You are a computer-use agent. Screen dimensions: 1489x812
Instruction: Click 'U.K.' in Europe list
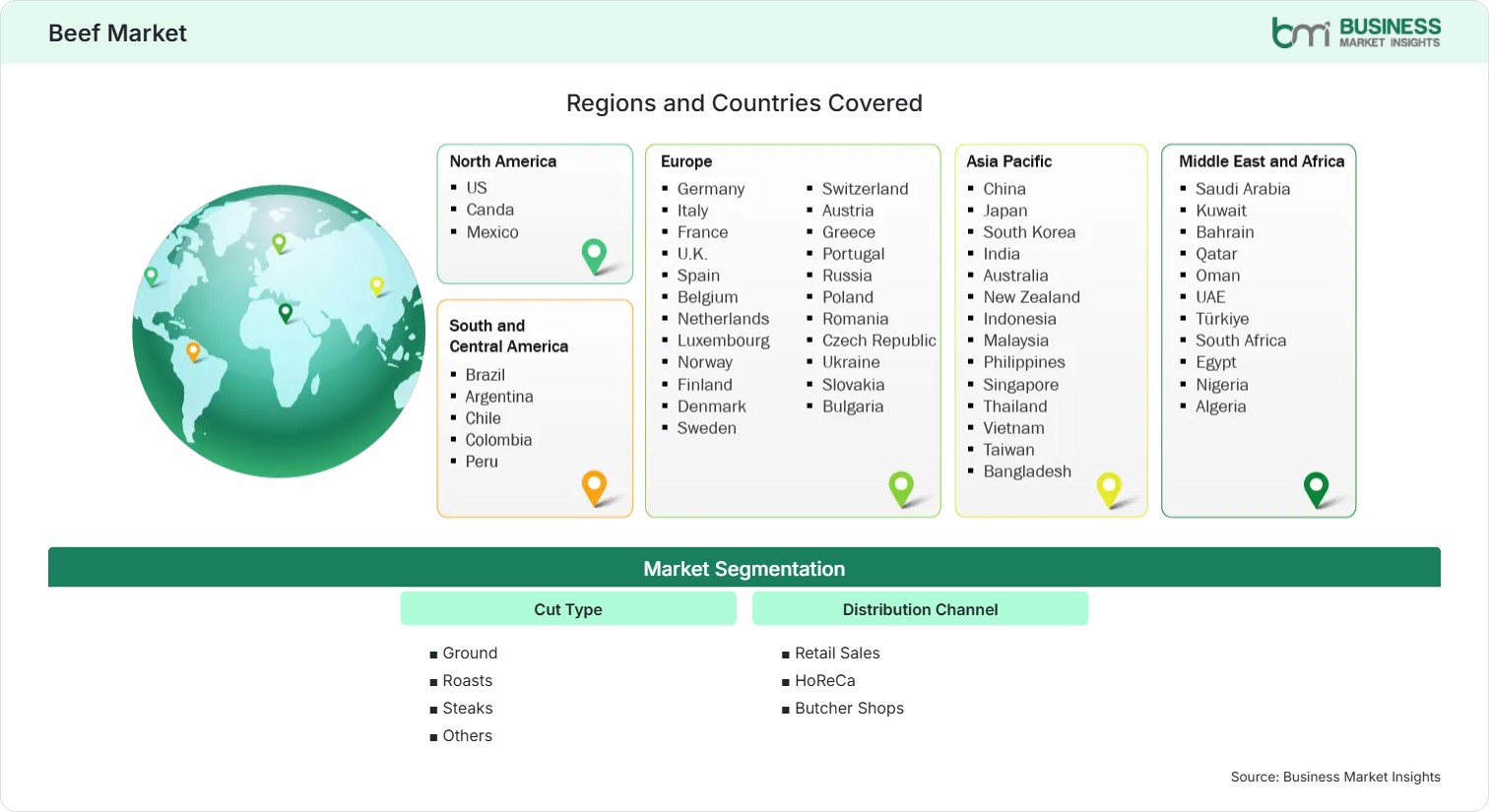click(x=692, y=254)
